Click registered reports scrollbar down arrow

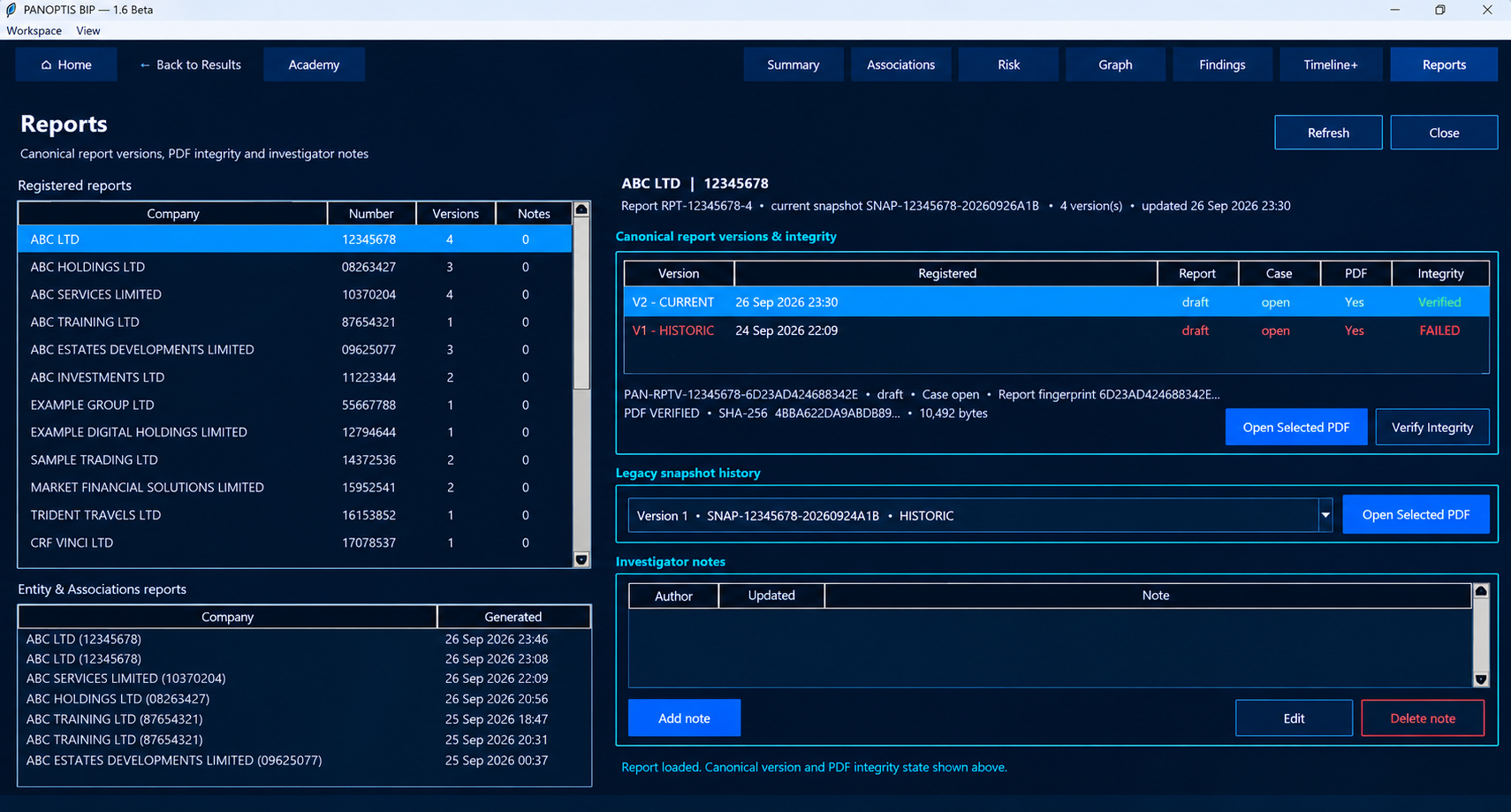coord(581,559)
